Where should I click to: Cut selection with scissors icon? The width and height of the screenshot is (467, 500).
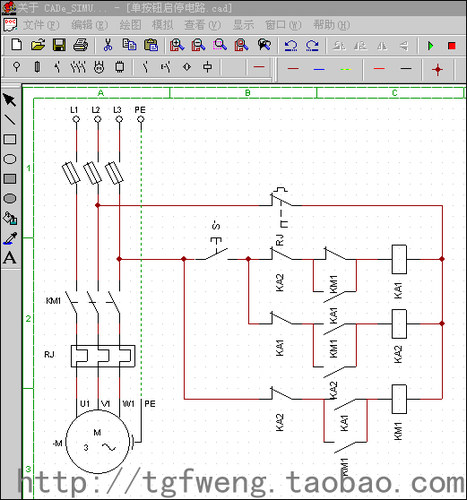pyautogui.click(x=108, y=45)
